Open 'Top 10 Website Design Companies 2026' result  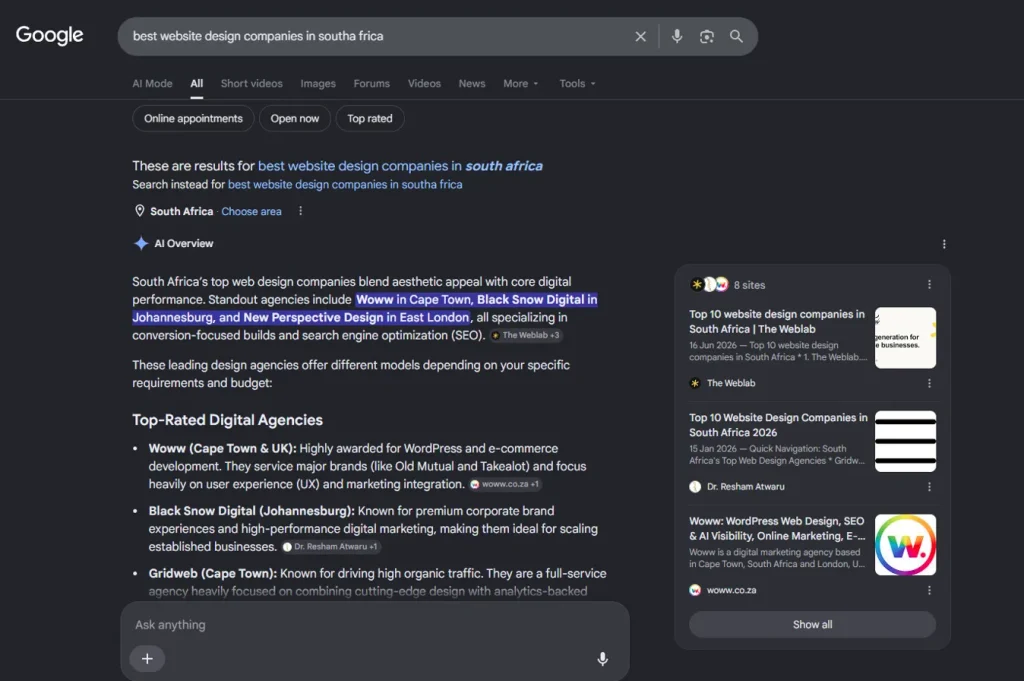pos(778,425)
